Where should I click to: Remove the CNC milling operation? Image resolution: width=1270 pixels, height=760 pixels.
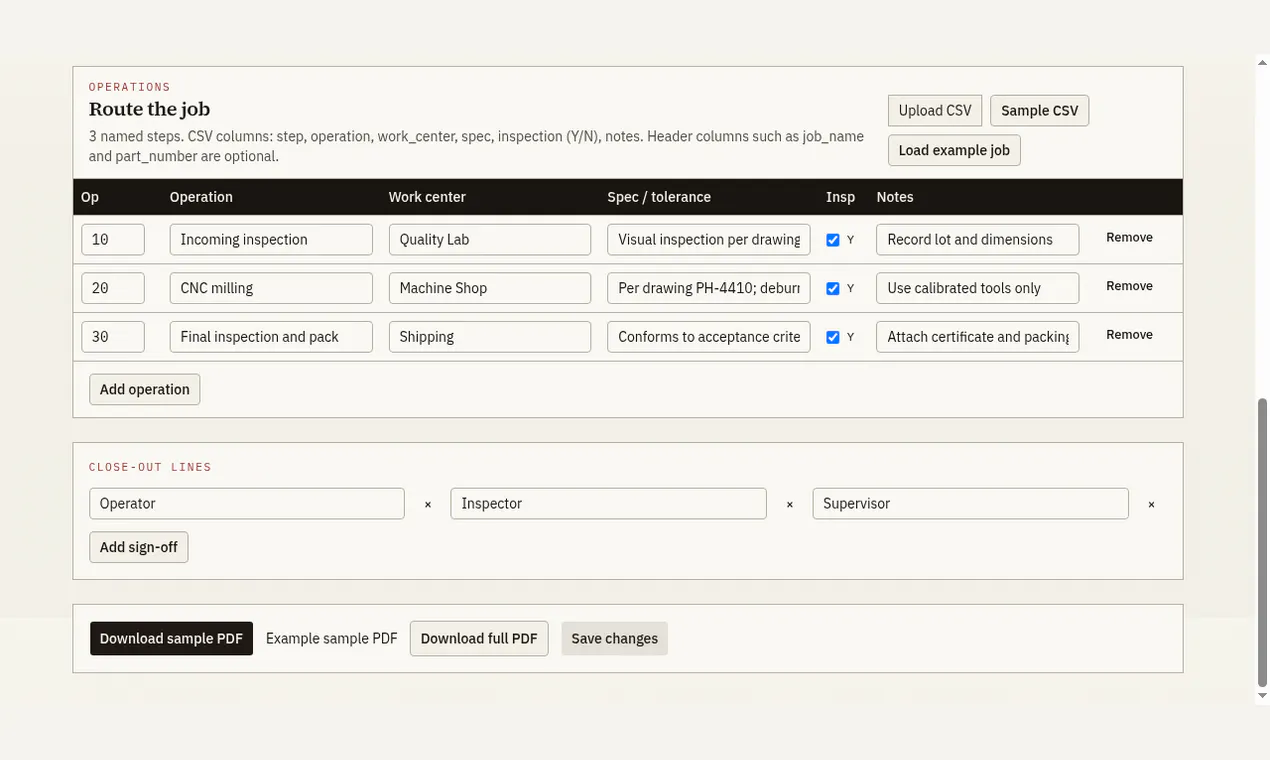1129,287
